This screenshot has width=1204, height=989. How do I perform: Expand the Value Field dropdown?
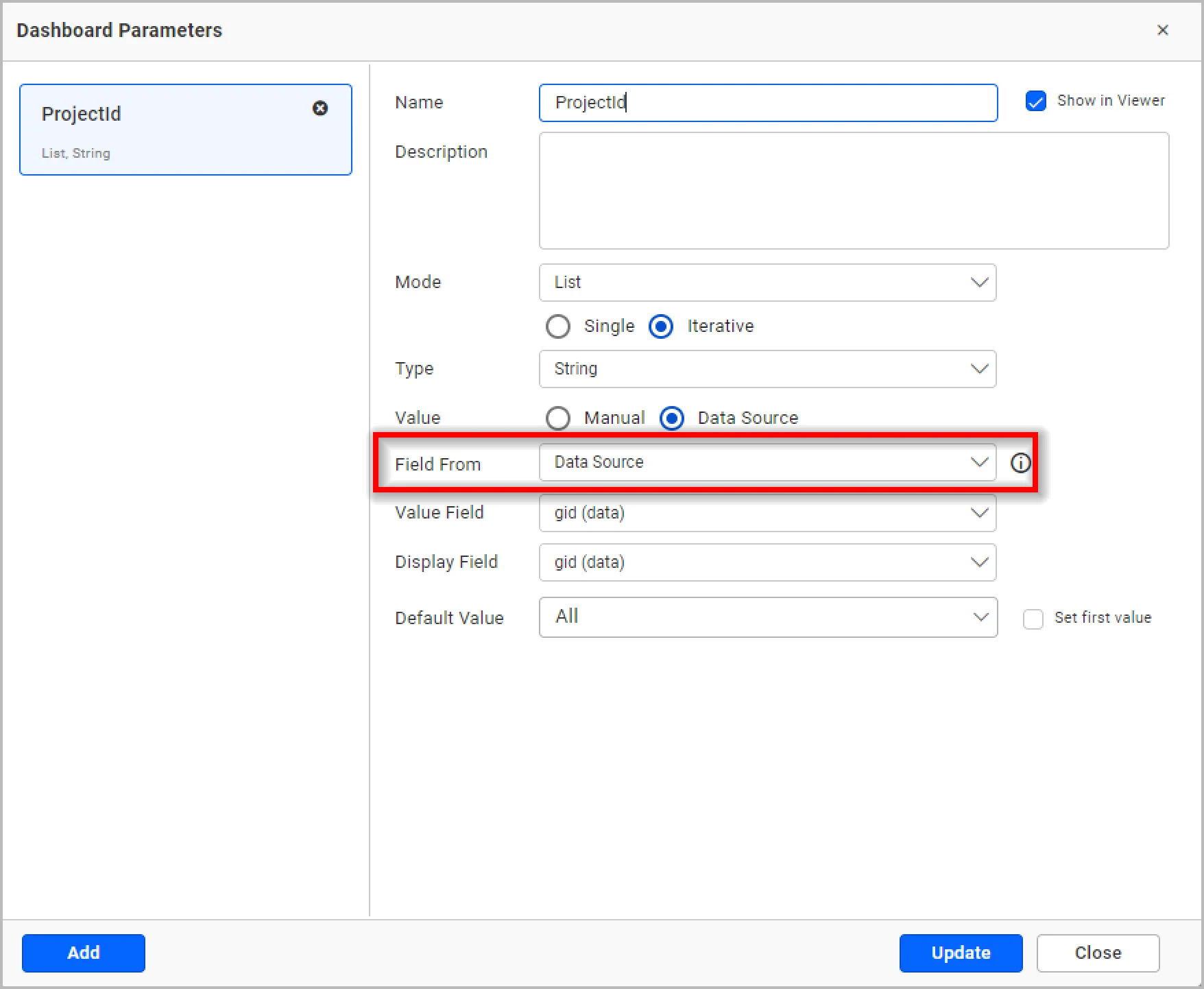(x=767, y=513)
